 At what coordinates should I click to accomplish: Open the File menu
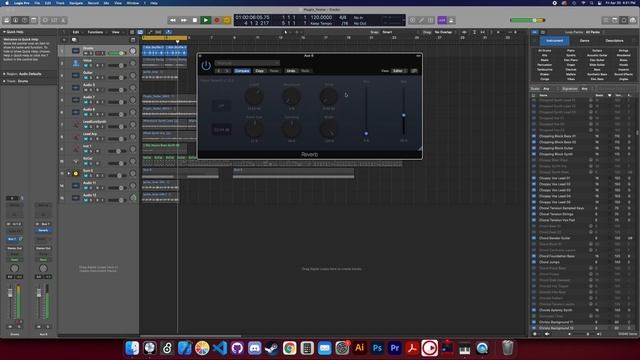coord(37,3)
